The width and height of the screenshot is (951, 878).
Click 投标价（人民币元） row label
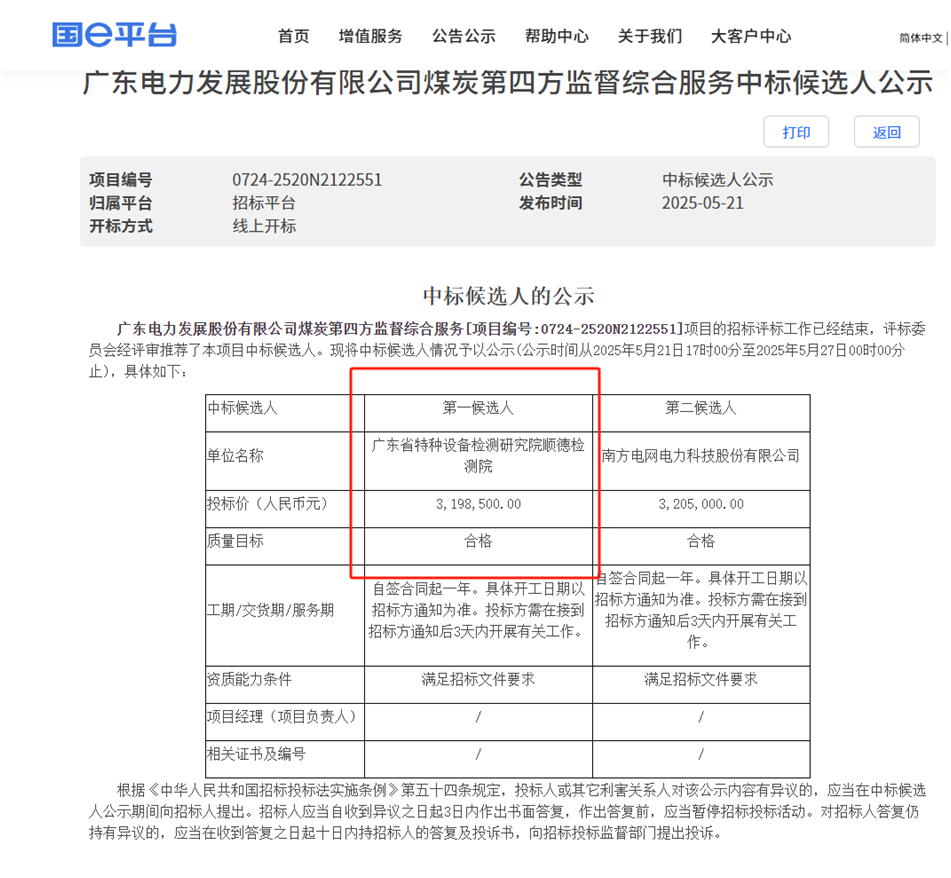click(267, 504)
